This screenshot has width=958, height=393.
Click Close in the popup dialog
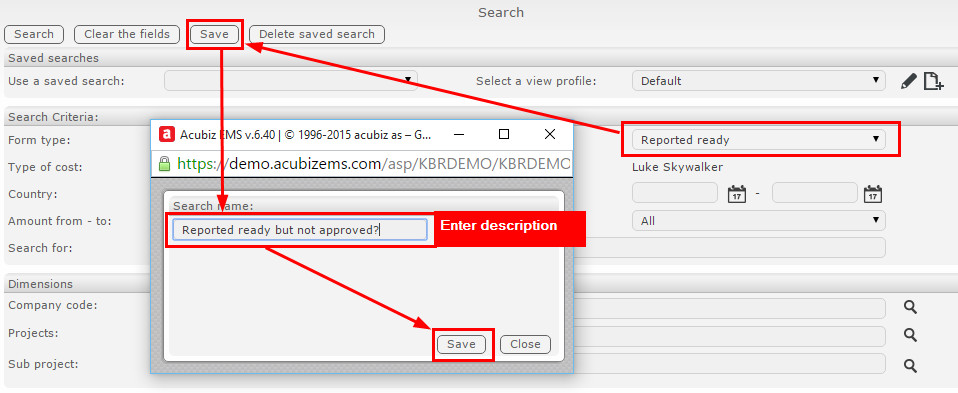(x=525, y=345)
